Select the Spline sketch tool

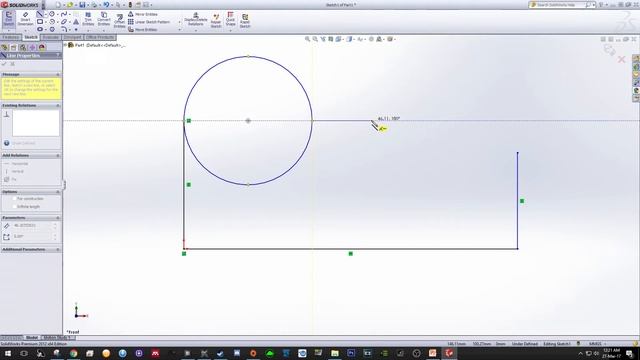(x=64, y=14)
